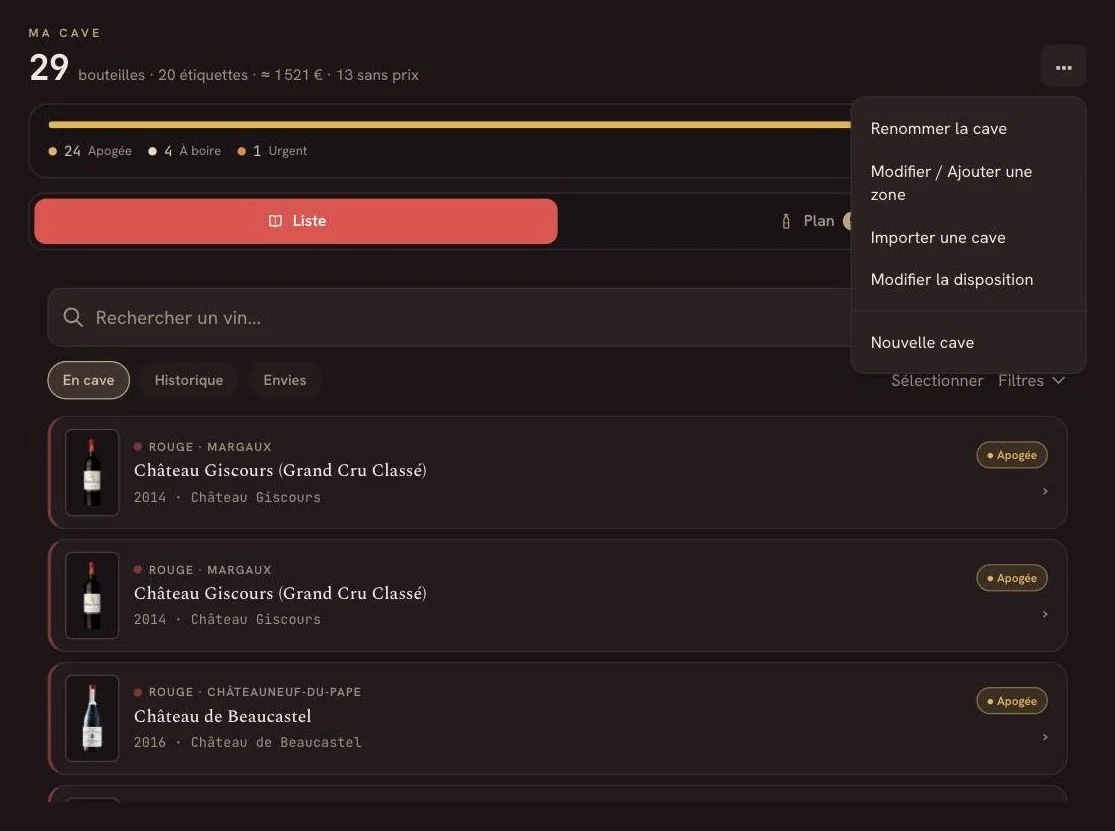Image resolution: width=1115 pixels, height=831 pixels.
Task: Expand first Château Giscours row chevron
Action: click(1045, 491)
